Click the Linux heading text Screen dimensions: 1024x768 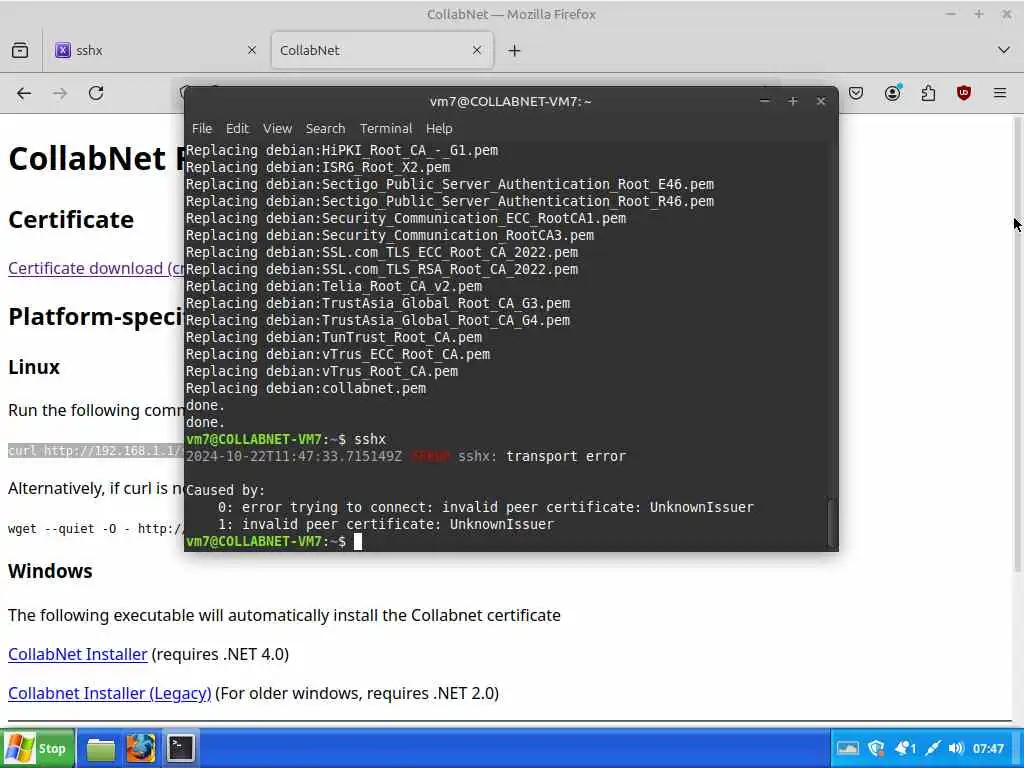point(34,367)
